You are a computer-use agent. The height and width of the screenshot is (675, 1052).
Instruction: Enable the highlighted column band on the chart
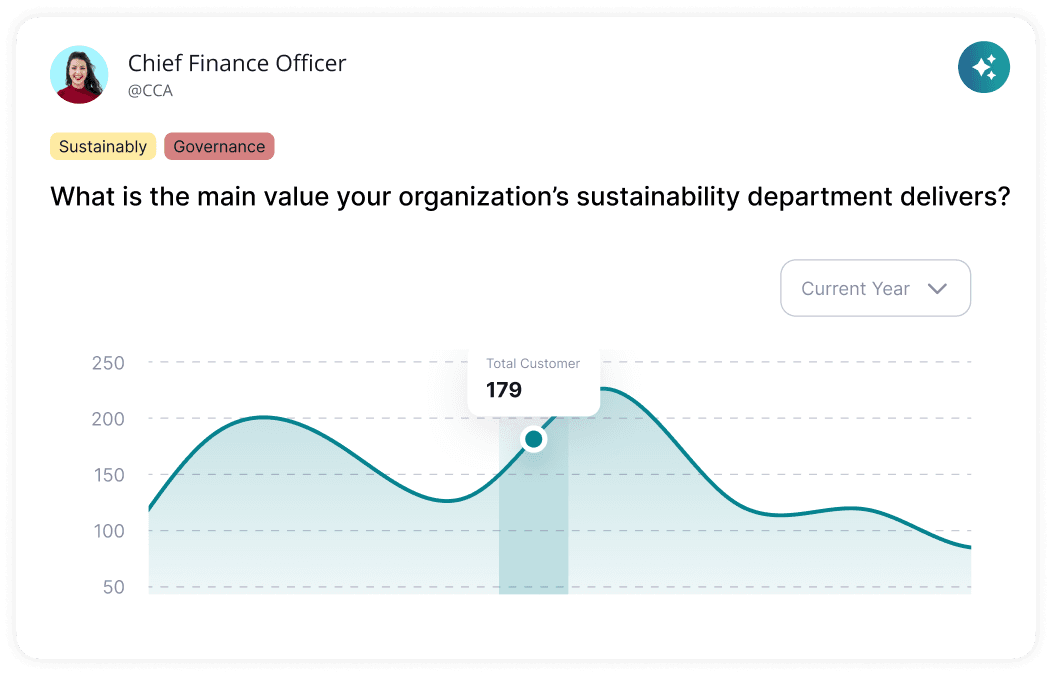[533, 520]
